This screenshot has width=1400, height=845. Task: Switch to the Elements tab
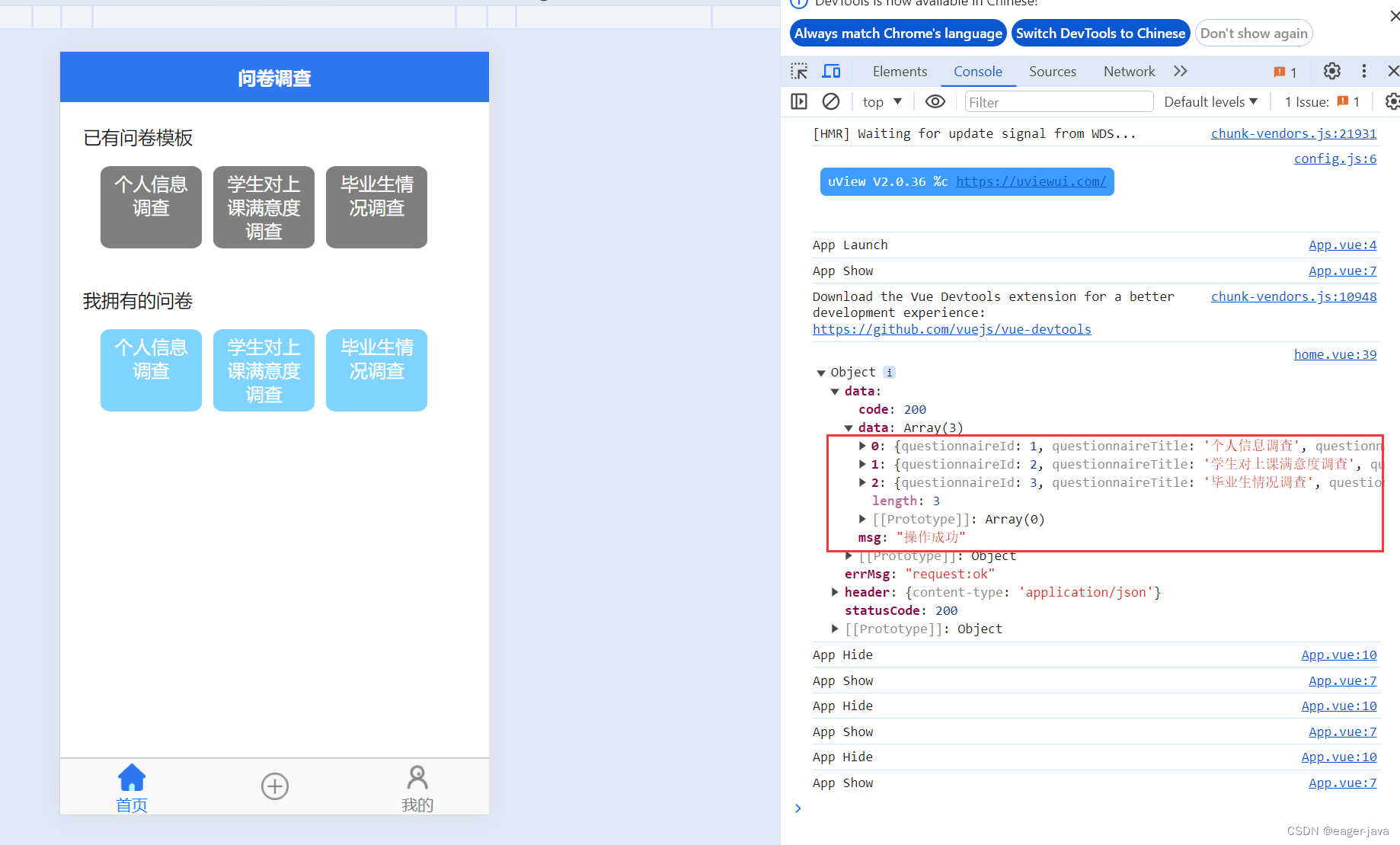(x=900, y=72)
